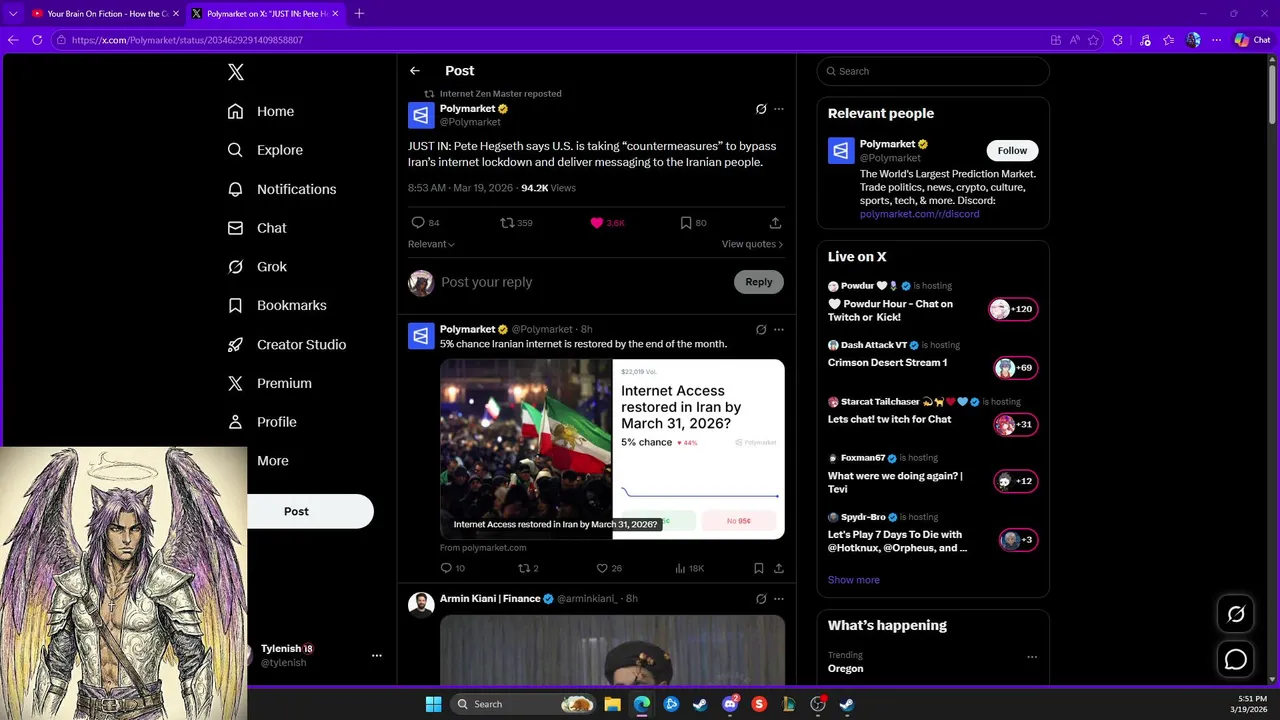Join Crimson Desert Stream 1 live
1280x720 pixels.
coord(1015,368)
